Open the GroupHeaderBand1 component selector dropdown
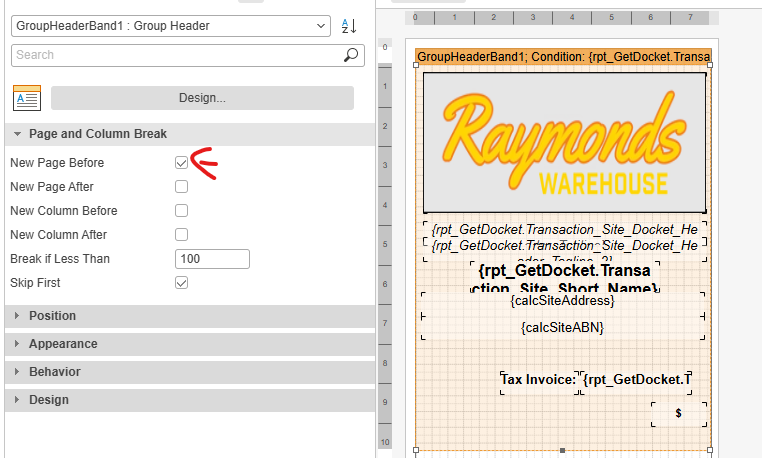 (171, 26)
